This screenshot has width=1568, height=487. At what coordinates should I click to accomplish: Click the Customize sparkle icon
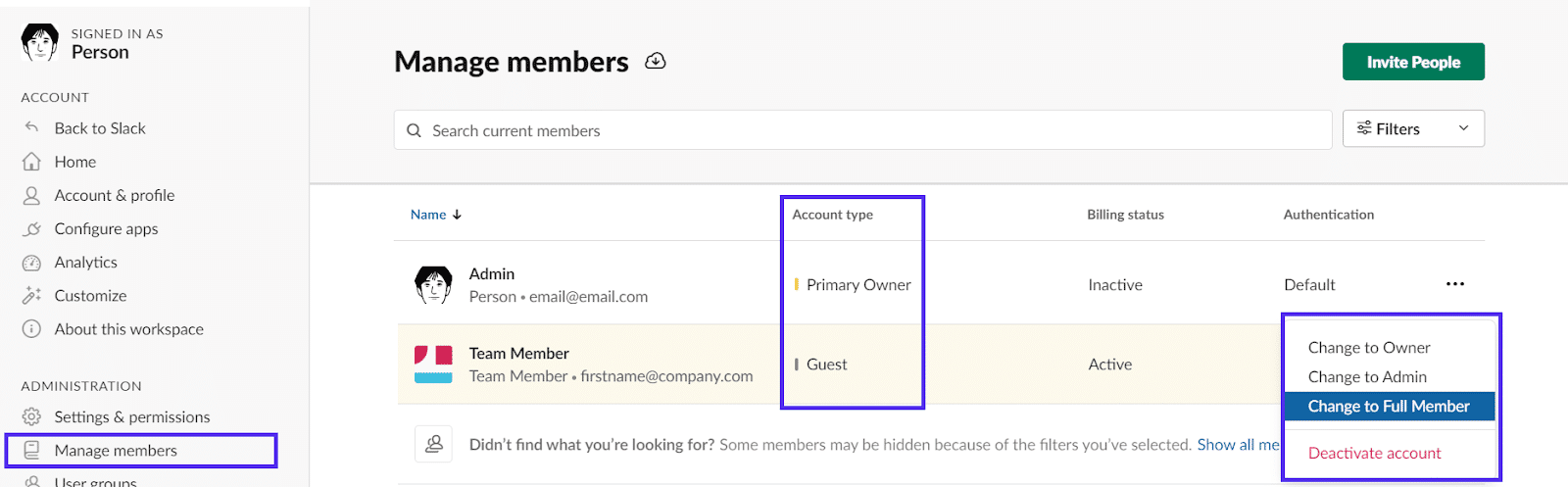click(x=32, y=296)
